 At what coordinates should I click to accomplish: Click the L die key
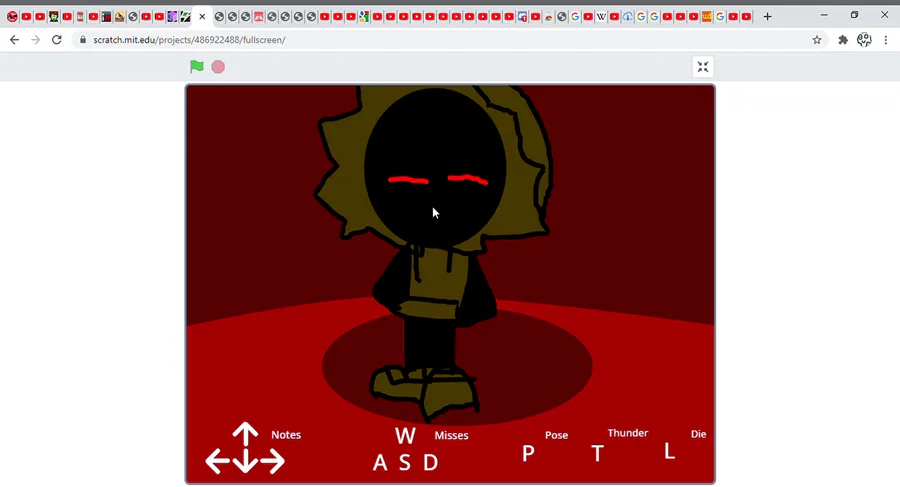[x=669, y=451]
